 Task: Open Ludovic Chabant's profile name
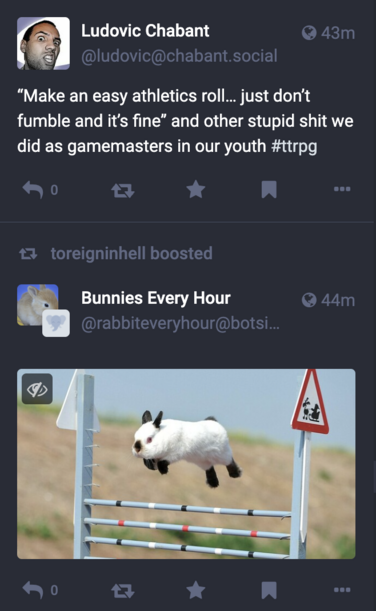click(145, 31)
